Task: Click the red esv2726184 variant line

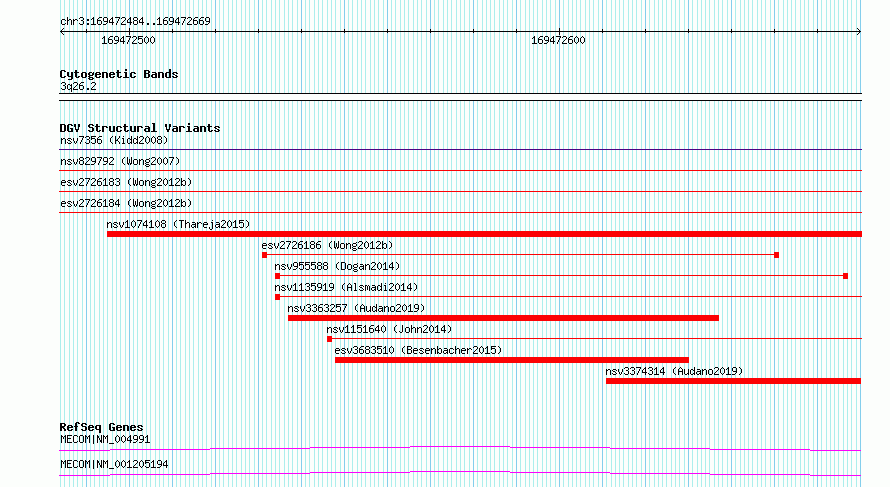Action: pyautogui.click(x=460, y=213)
